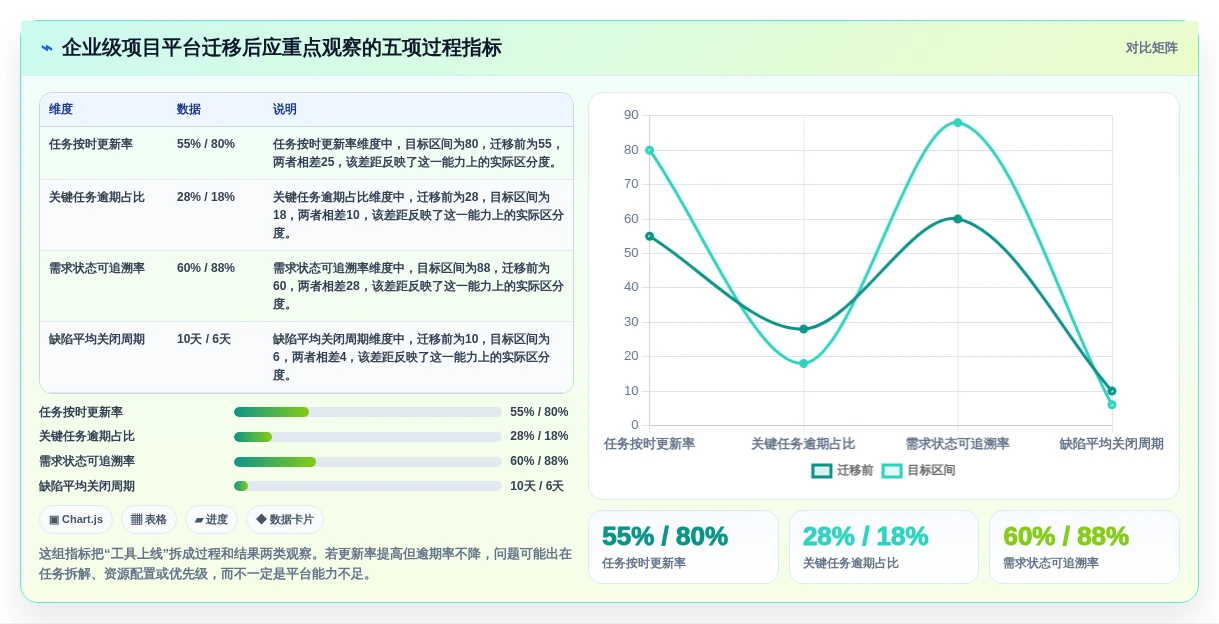This screenshot has width=1219, height=624.
Task: Click the 关键任务逾期占比 progress bar
Action: point(368,437)
